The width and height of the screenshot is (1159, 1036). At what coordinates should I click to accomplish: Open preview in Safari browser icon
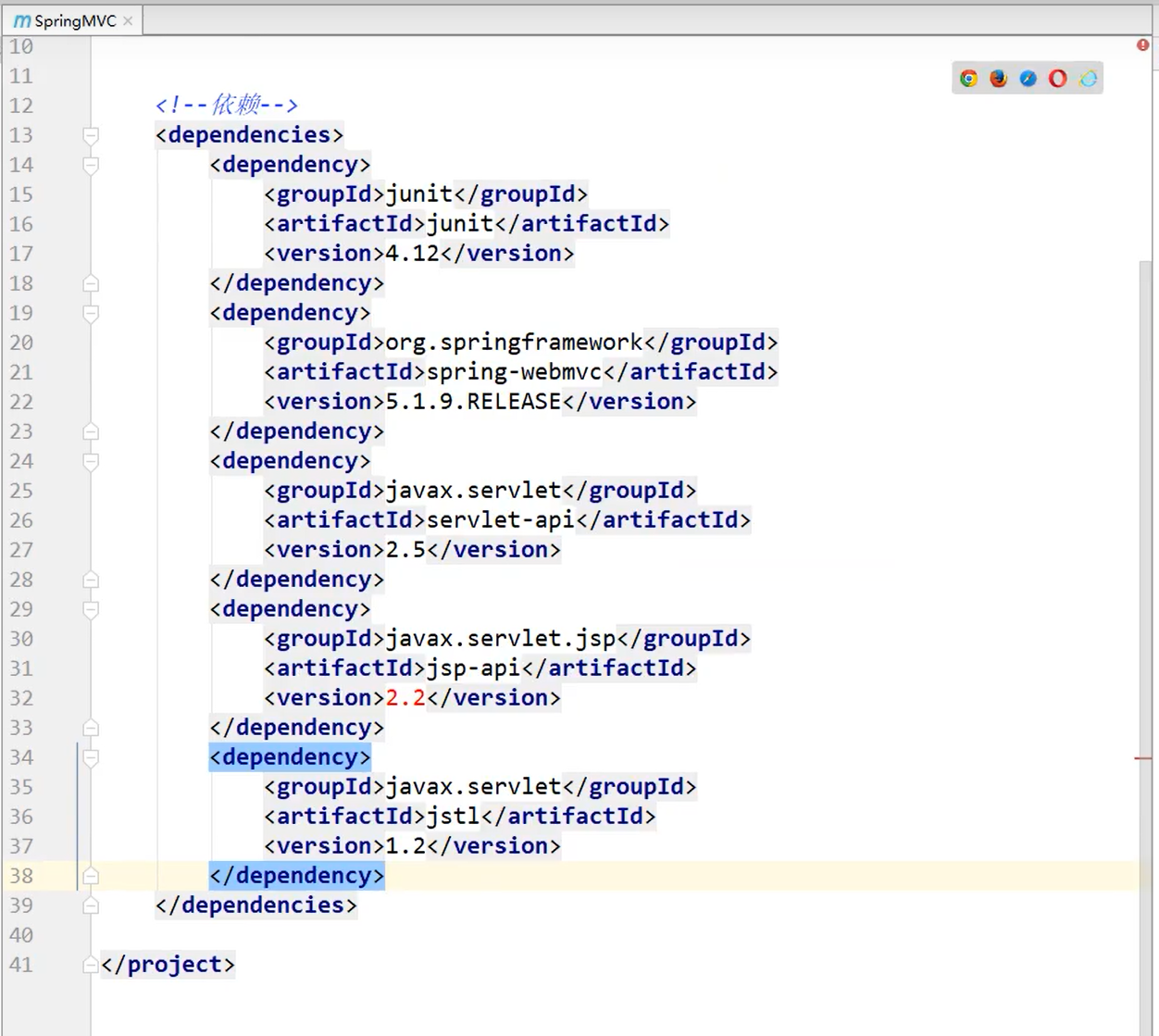pos(1028,79)
